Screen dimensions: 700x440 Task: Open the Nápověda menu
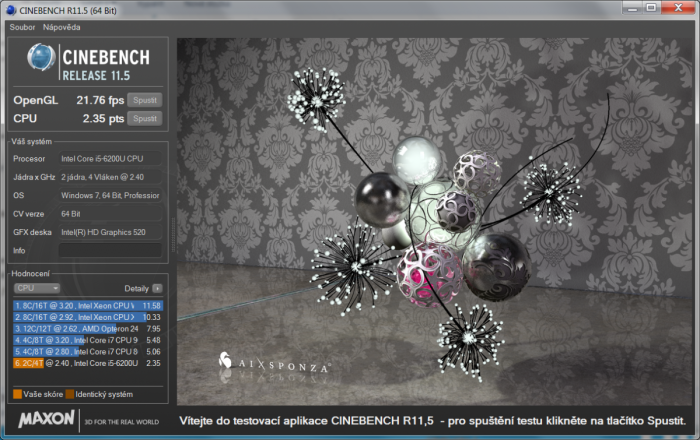(61, 27)
